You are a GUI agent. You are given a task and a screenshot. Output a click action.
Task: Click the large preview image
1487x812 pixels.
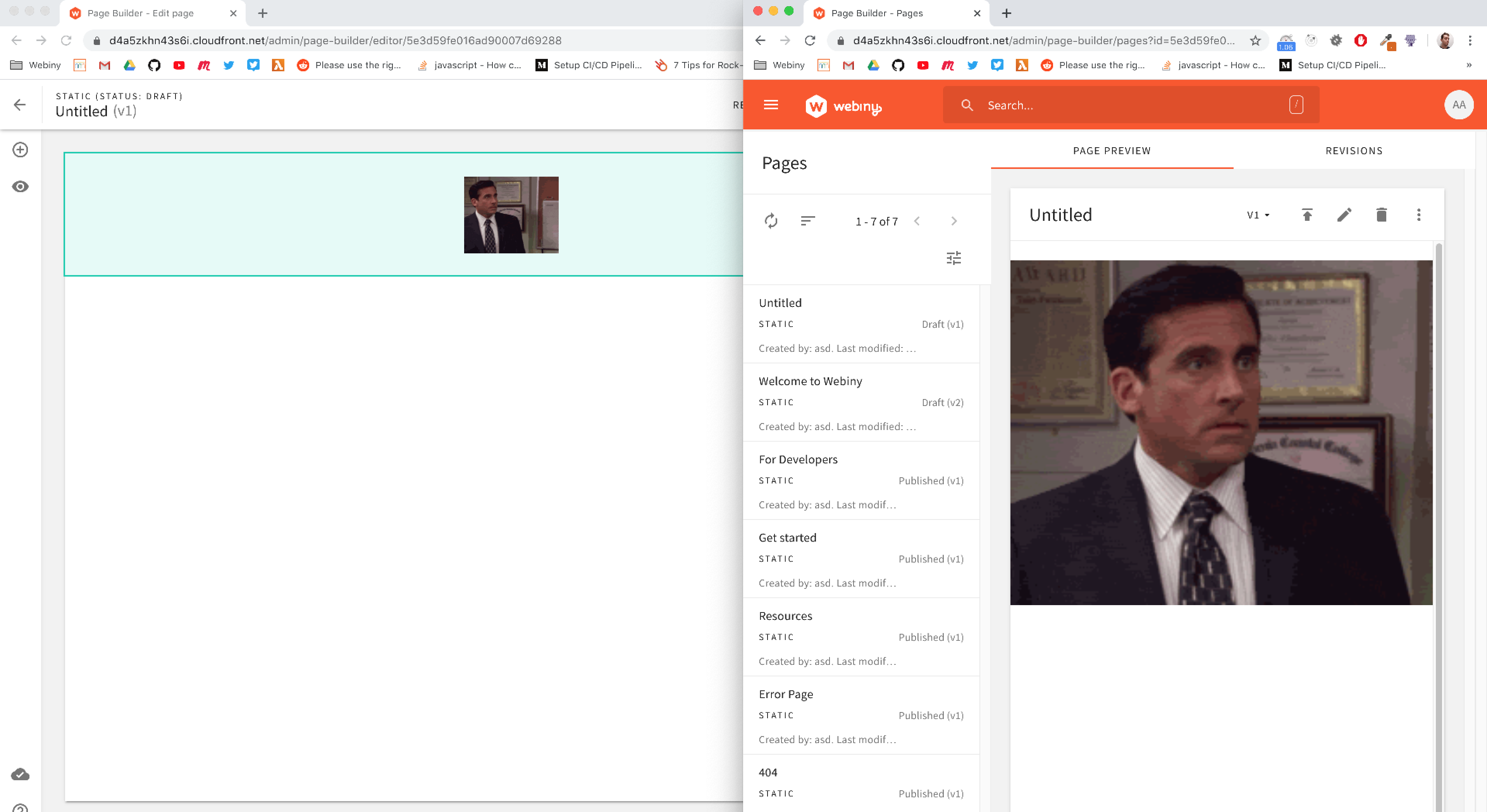pos(1221,432)
